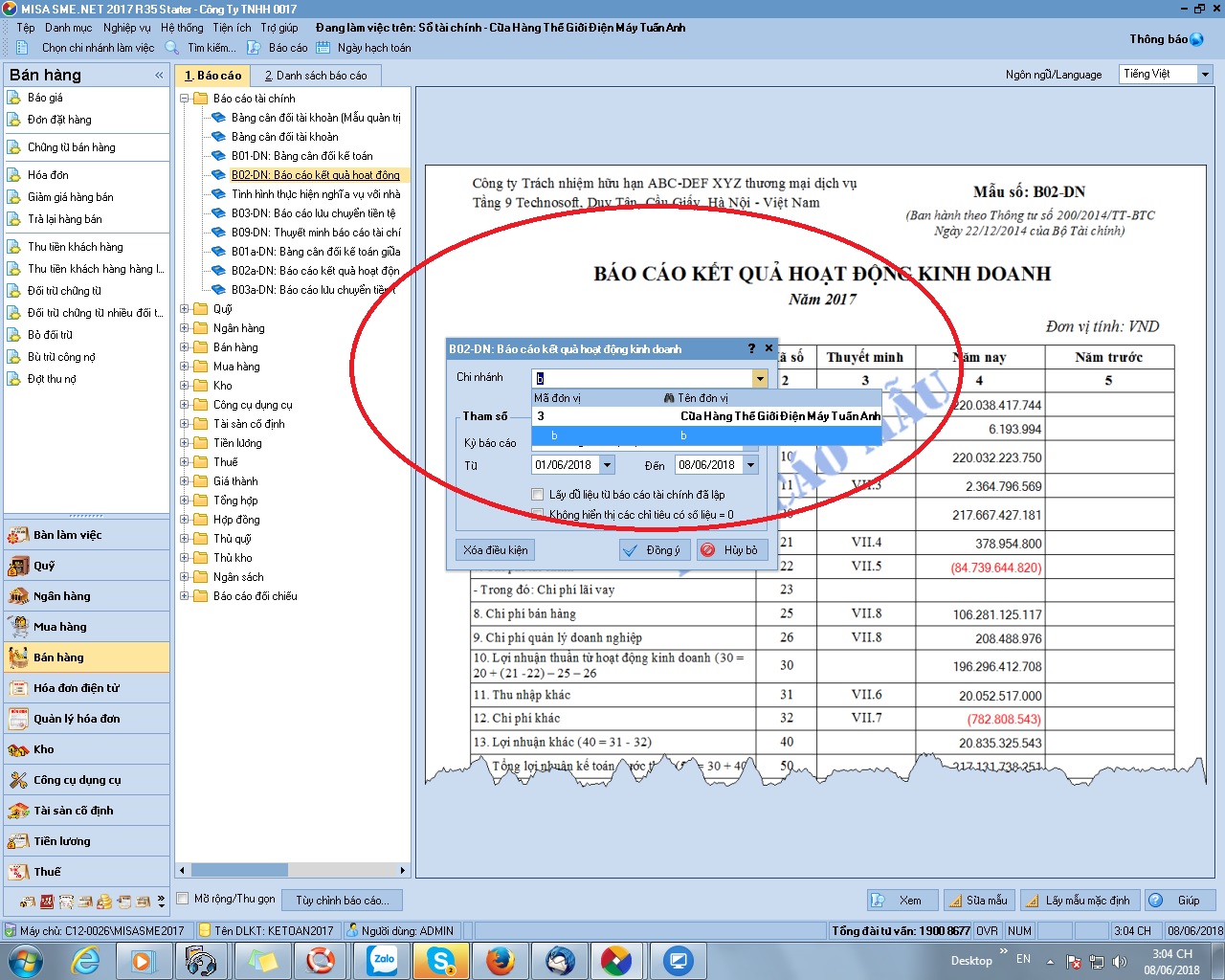Open the Kho module in sidebar
Image resolution: width=1225 pixels, height=980 pixels.
(87, 749)
